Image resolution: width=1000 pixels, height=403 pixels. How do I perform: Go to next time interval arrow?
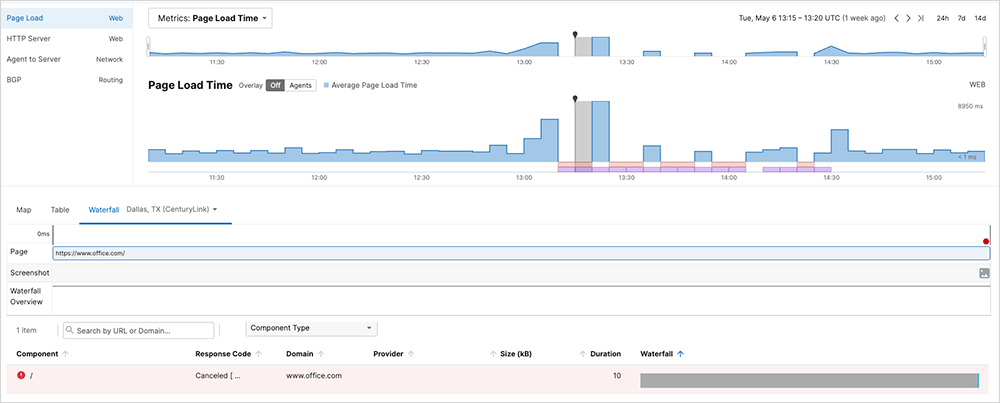(x=908, y=18)
